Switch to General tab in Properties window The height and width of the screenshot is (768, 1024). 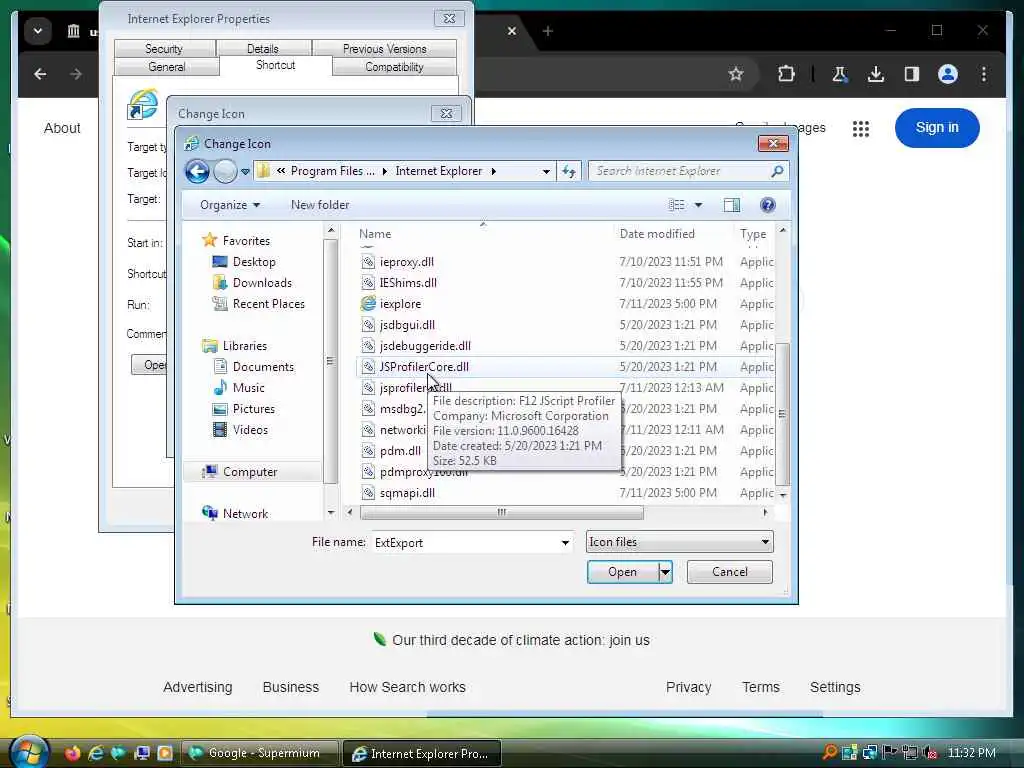point(167,67)
